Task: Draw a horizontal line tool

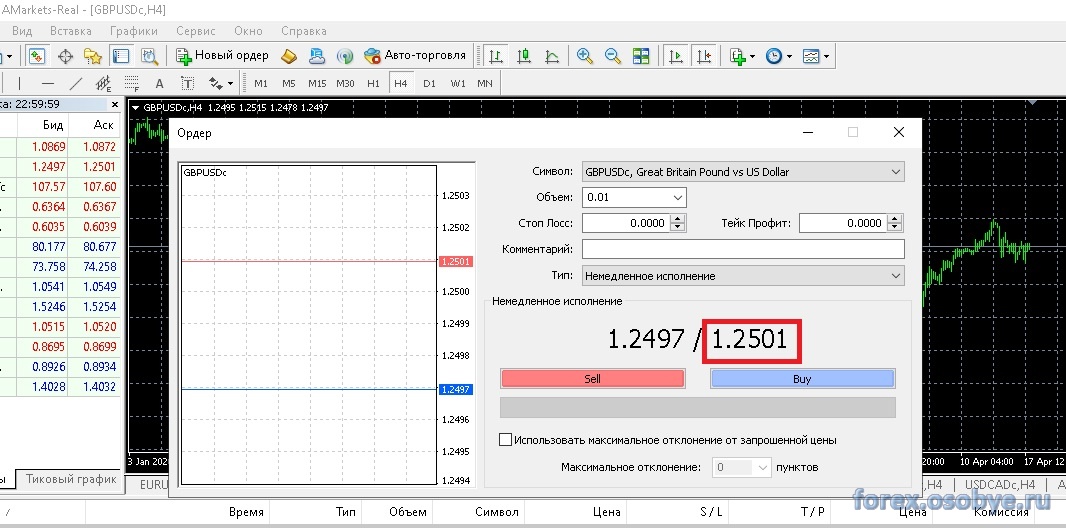Action: 47,83
